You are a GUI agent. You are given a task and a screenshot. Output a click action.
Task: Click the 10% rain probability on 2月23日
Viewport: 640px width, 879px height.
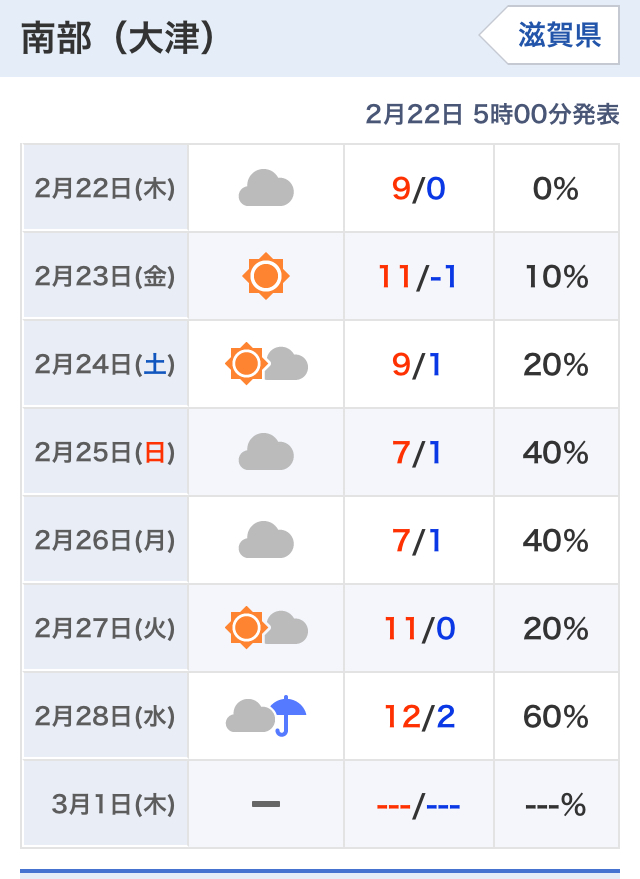[556, 276]
